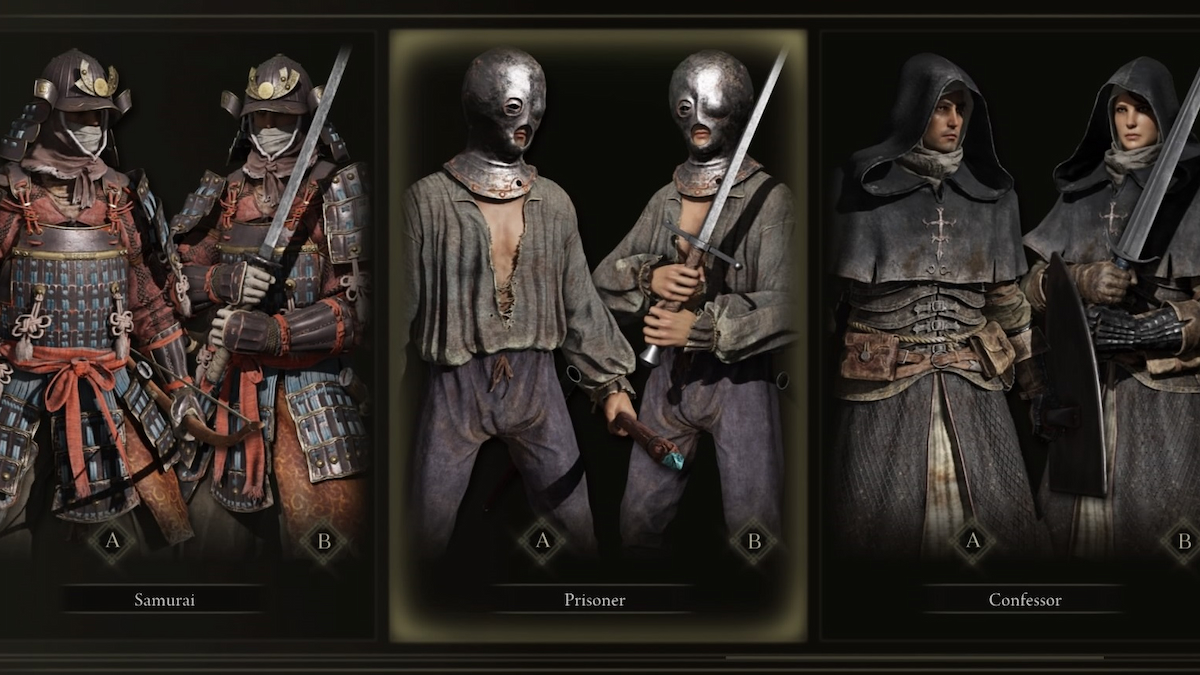The width and height of the screenshot is (1200, 675).
Task: Click the Prisoner class name label
Action: point(594,600)
